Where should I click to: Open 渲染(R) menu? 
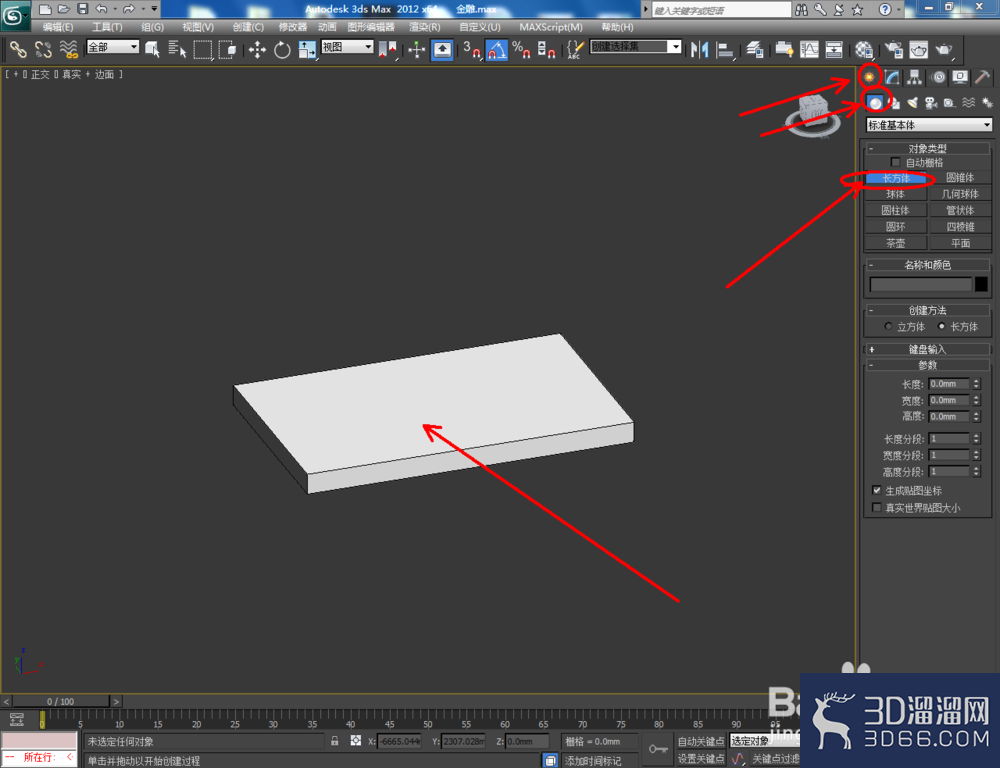pos(425,27)
